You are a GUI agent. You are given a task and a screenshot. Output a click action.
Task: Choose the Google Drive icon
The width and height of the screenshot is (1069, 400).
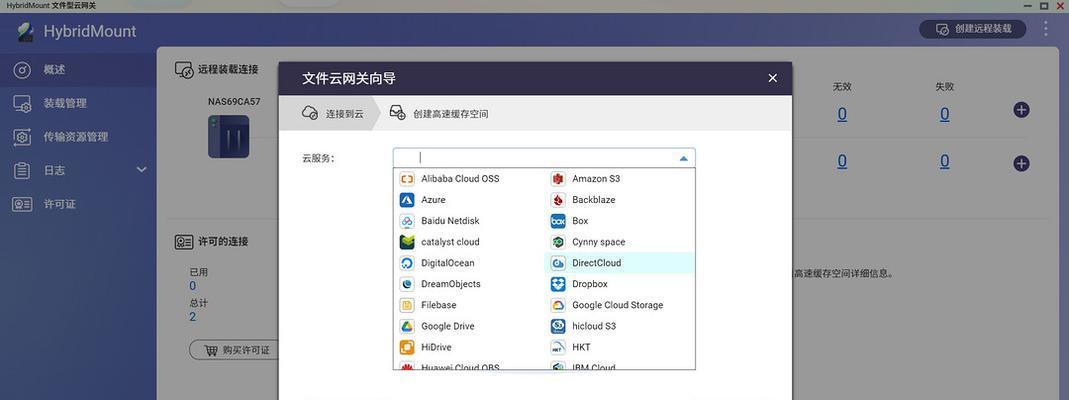pos(407,326)
